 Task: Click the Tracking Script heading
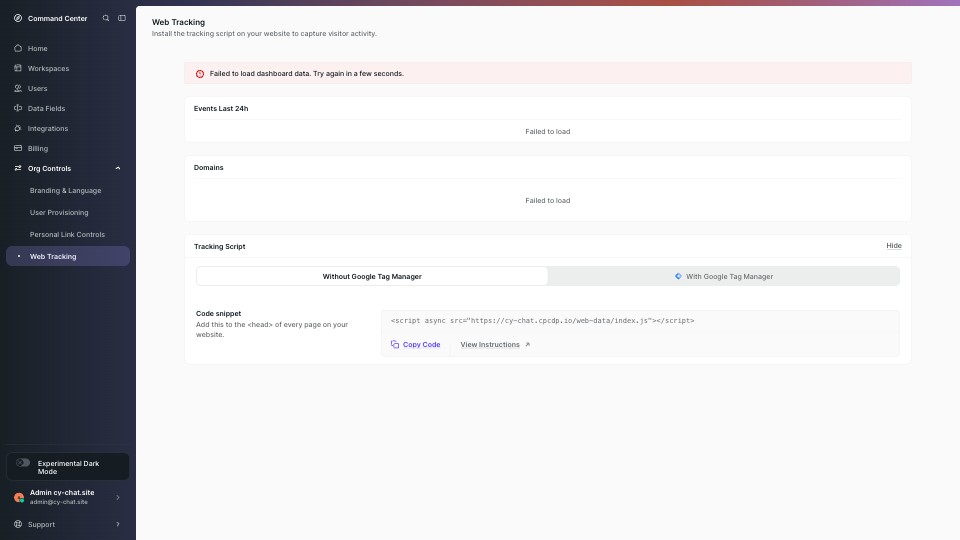[219, 246]
